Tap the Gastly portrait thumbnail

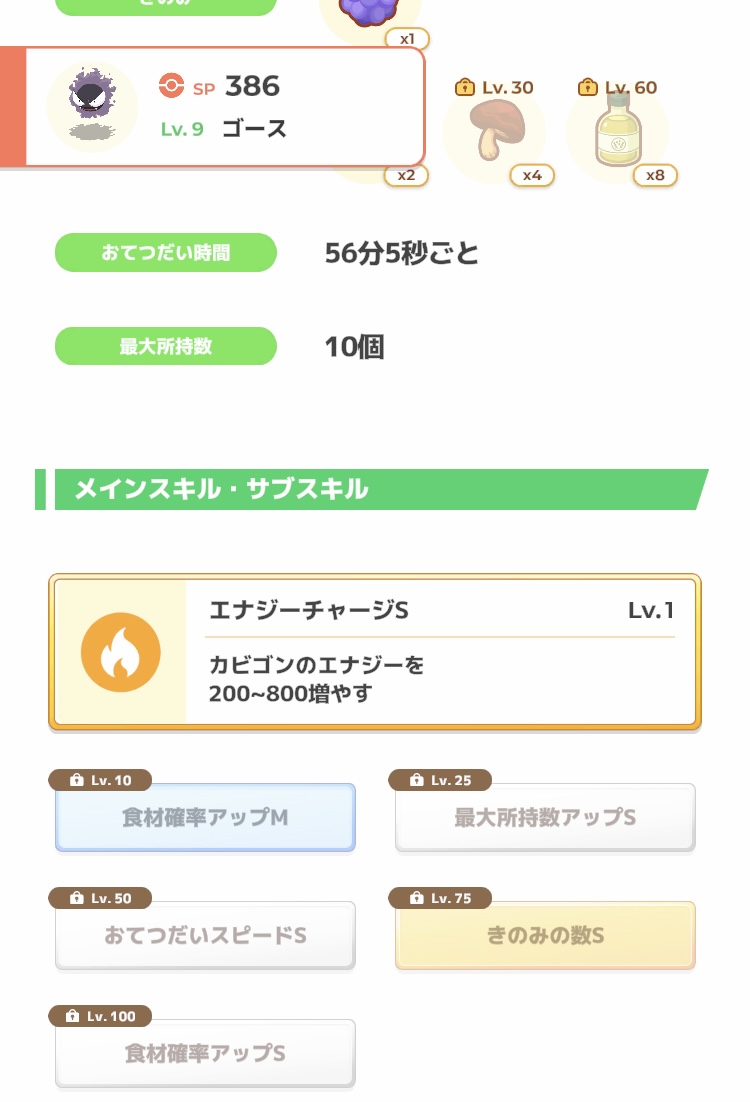[x=92, y=106]
